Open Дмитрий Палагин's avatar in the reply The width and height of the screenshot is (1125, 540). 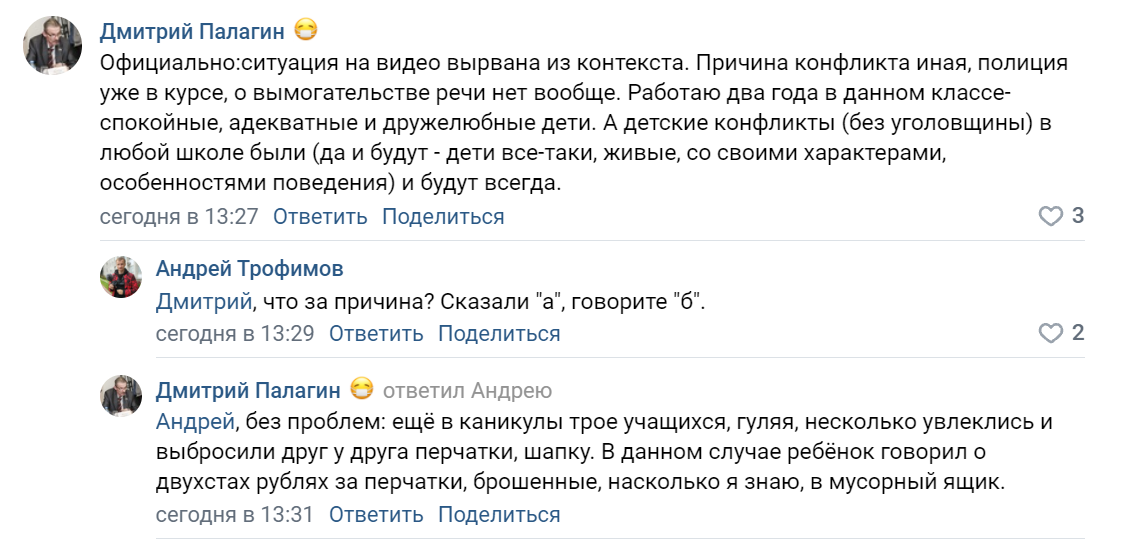(121, 395)
